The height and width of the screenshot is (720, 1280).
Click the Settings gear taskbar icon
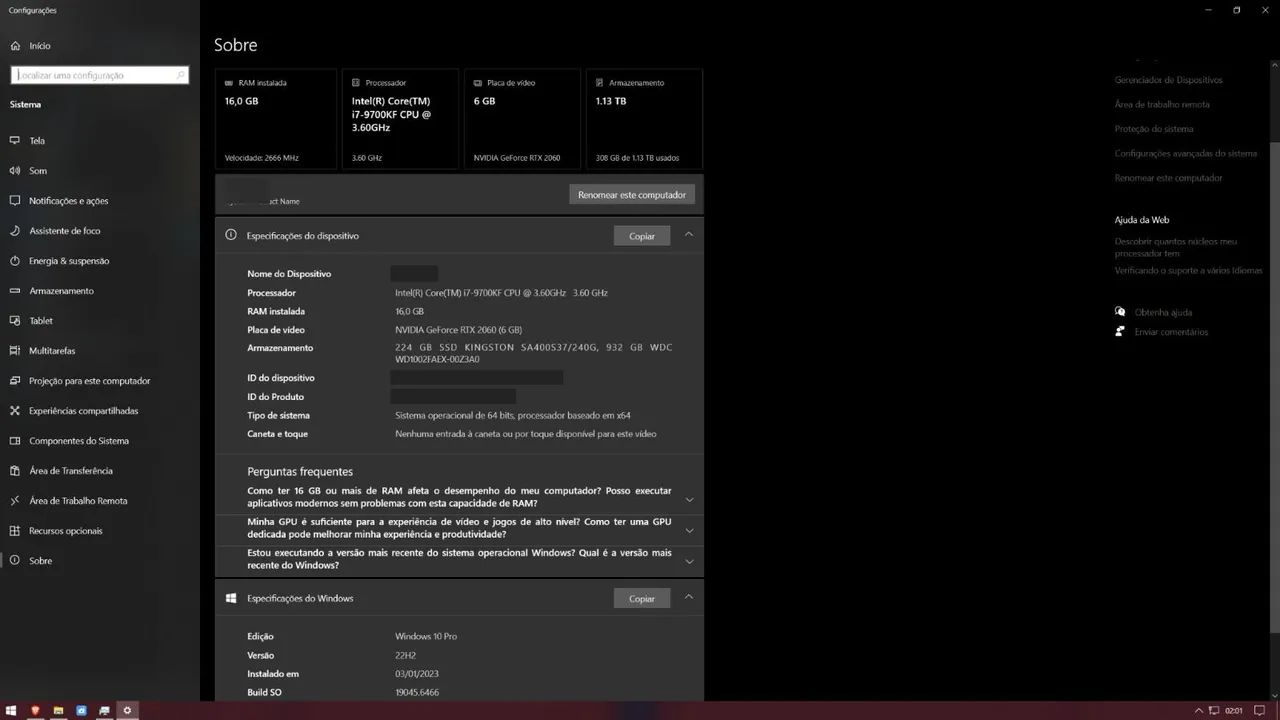click(127, 711)
